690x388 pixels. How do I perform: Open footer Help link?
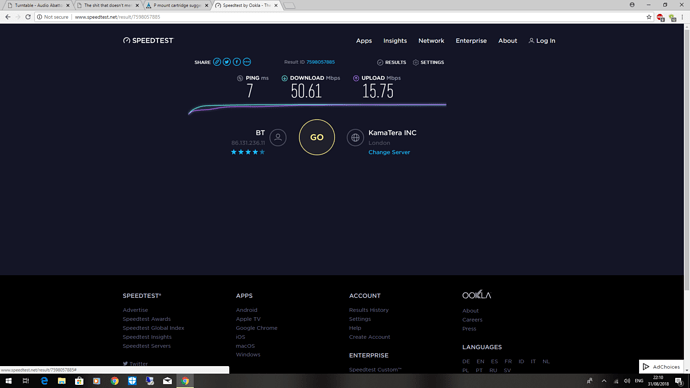pyautogui.click(x=355, y=328)
